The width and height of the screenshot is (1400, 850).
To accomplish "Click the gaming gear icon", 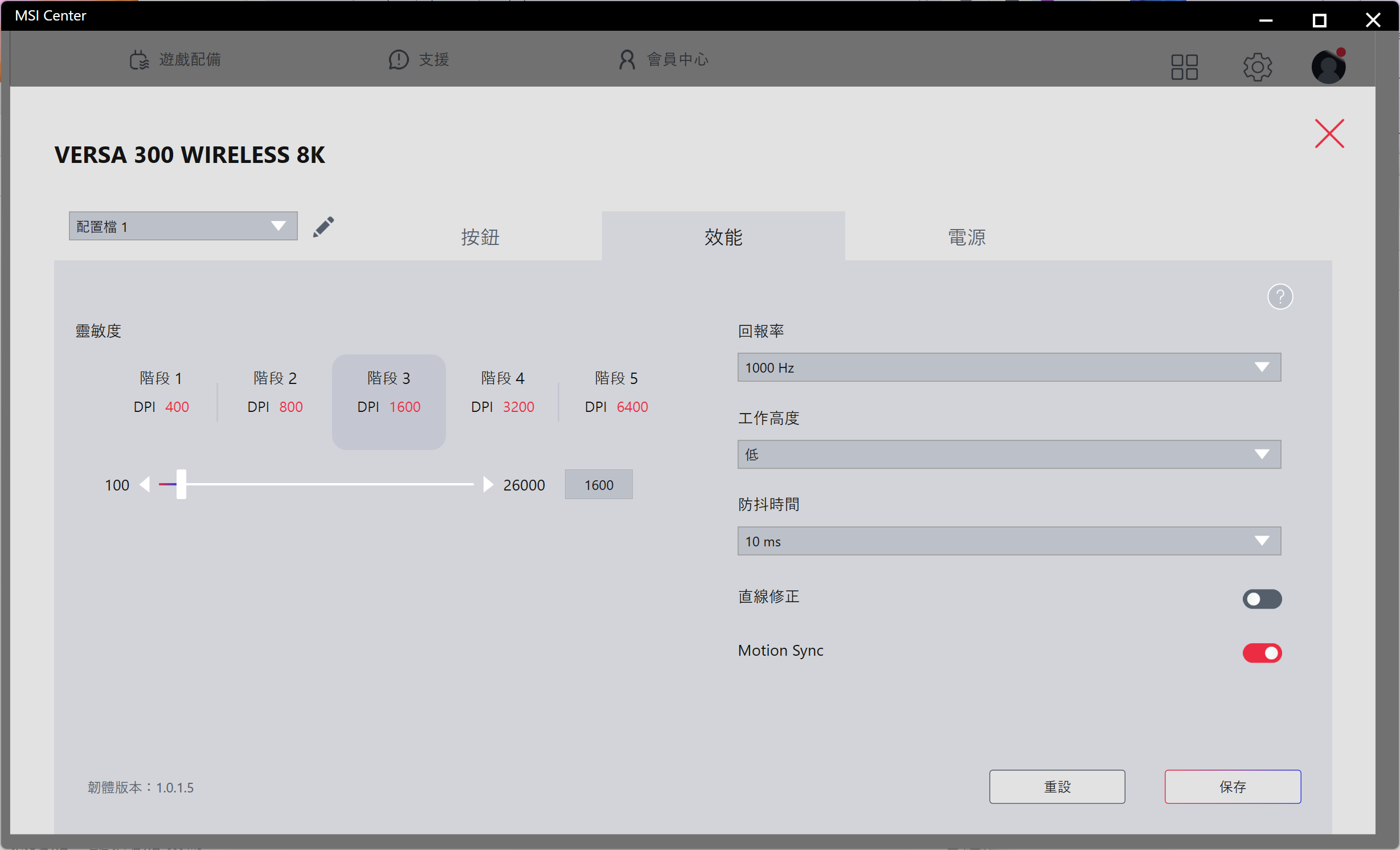I will [139, 60].
